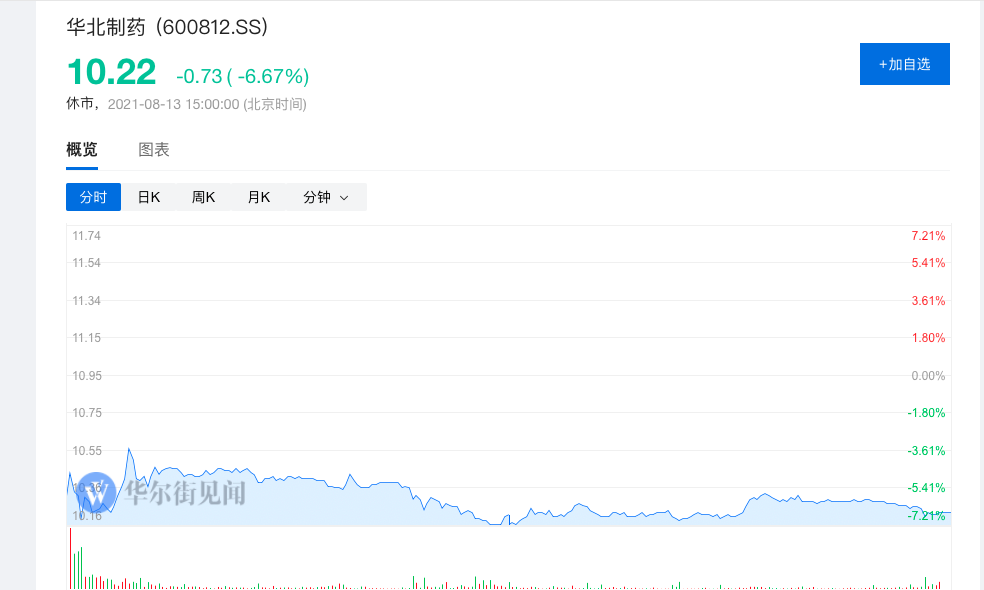The width and height of the screenshot is (984, 590).
Task: Select the 分时 chart view
Action: point(93,197)
